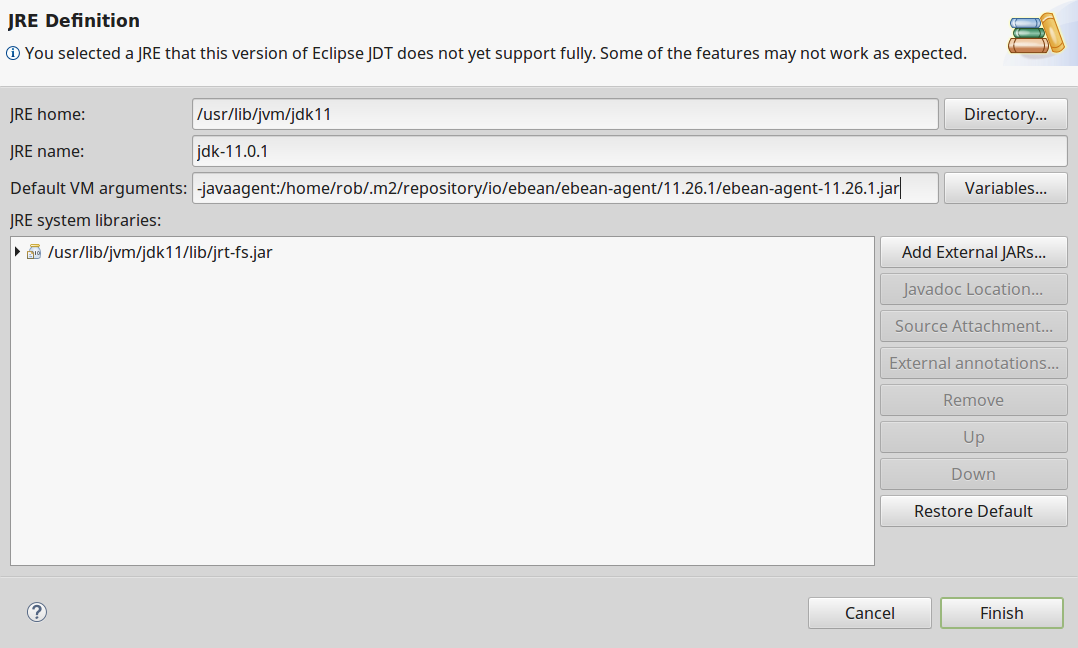Select /usr/lib/jvm/jdk11/lib/jrt-fs.jar entry
1078x648 pixels.
[160, 252]
